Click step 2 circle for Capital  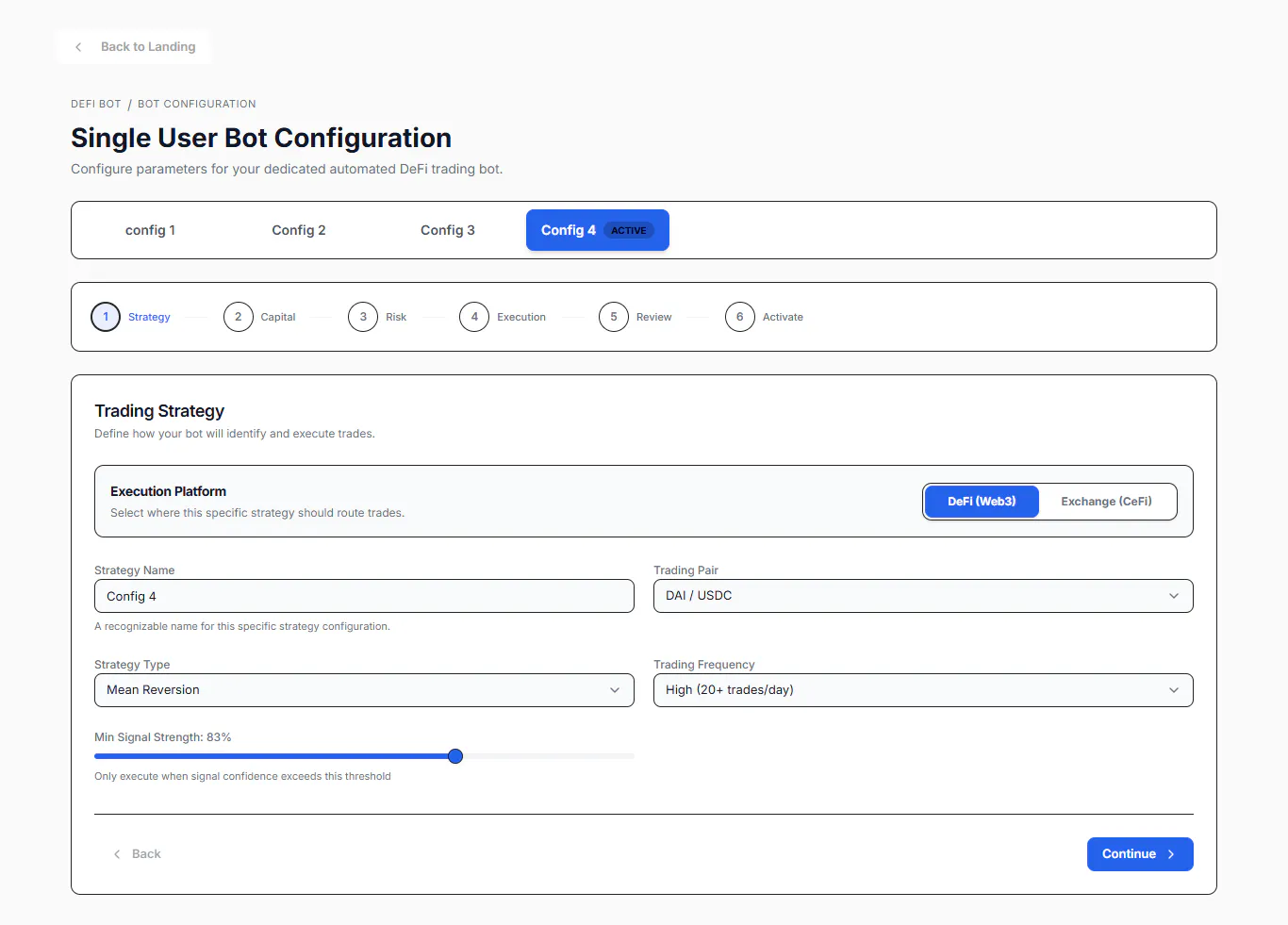(x=239, y=317)
